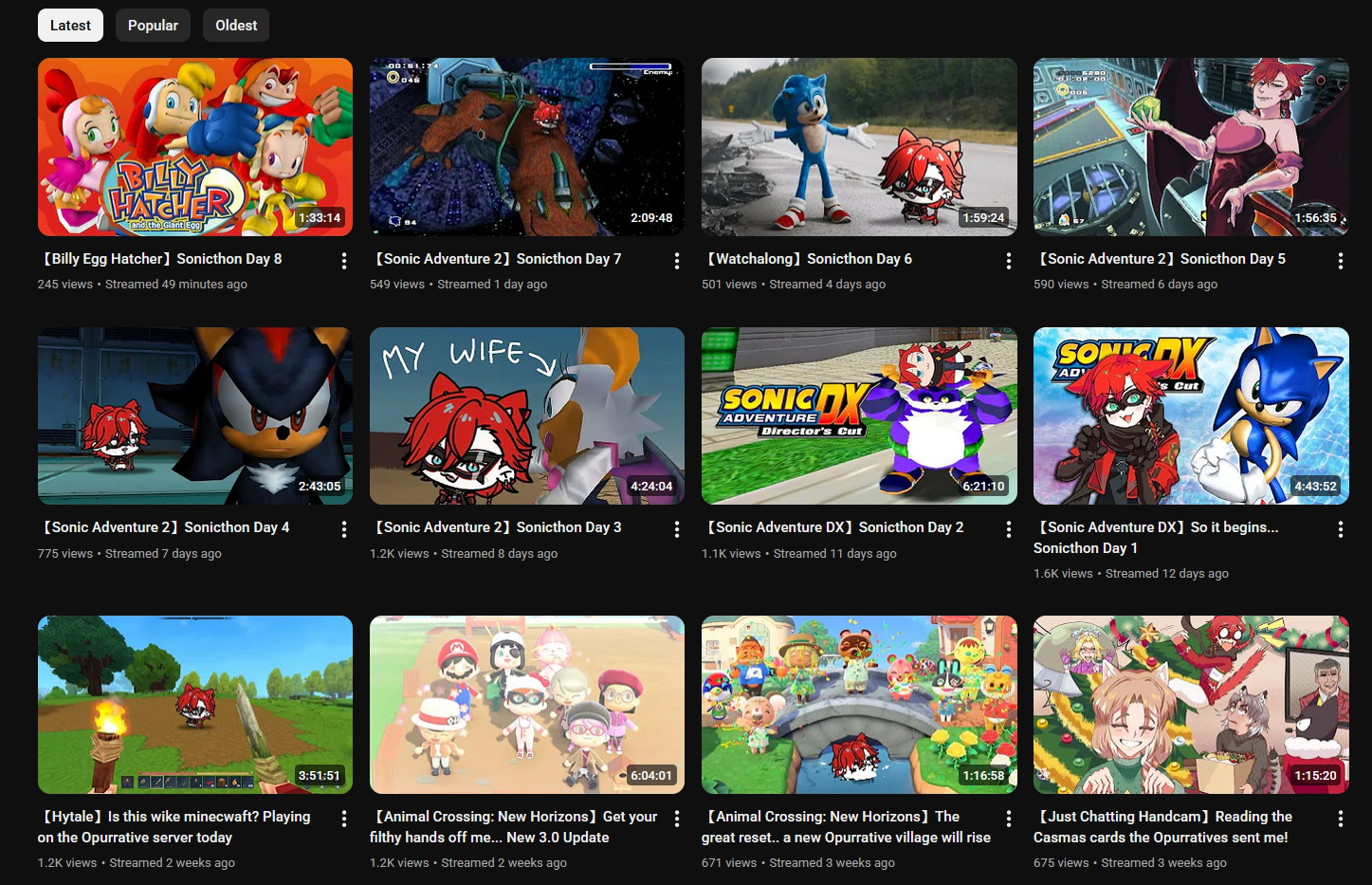Click '549 views • Streamed 1 day ago' text
The height and width of the screenshot is (885, 1372).
tap(458, 285)
